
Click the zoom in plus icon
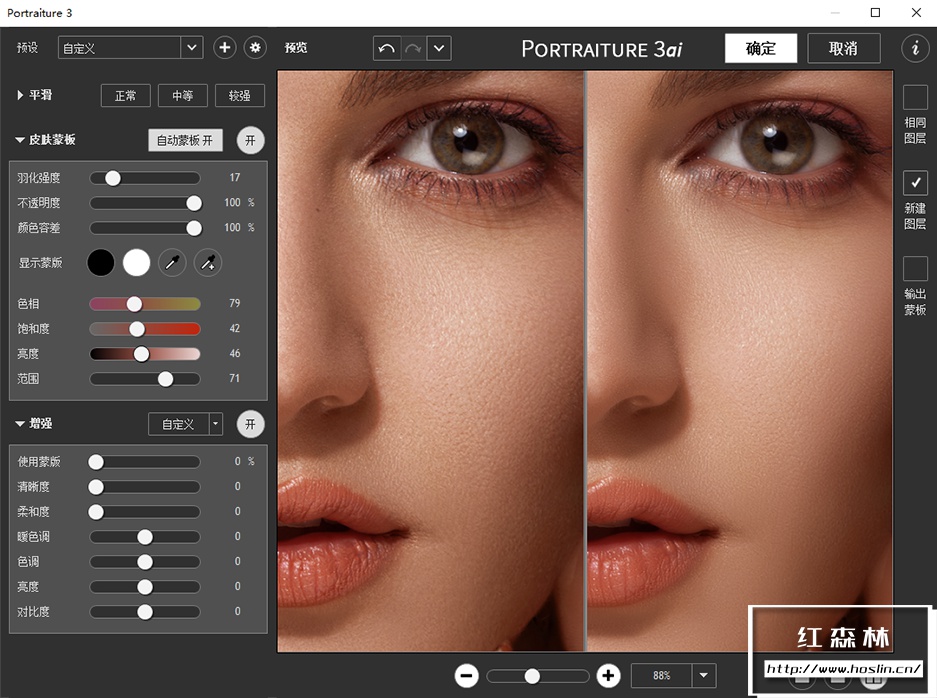(608, 676)
